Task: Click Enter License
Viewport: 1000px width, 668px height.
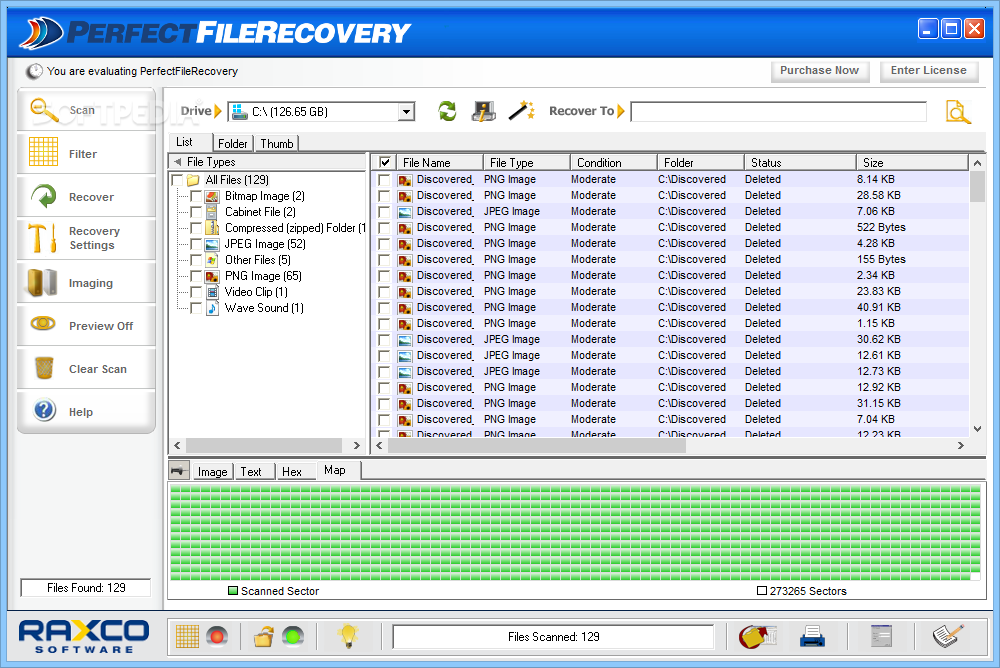Action: click(929, 71)
